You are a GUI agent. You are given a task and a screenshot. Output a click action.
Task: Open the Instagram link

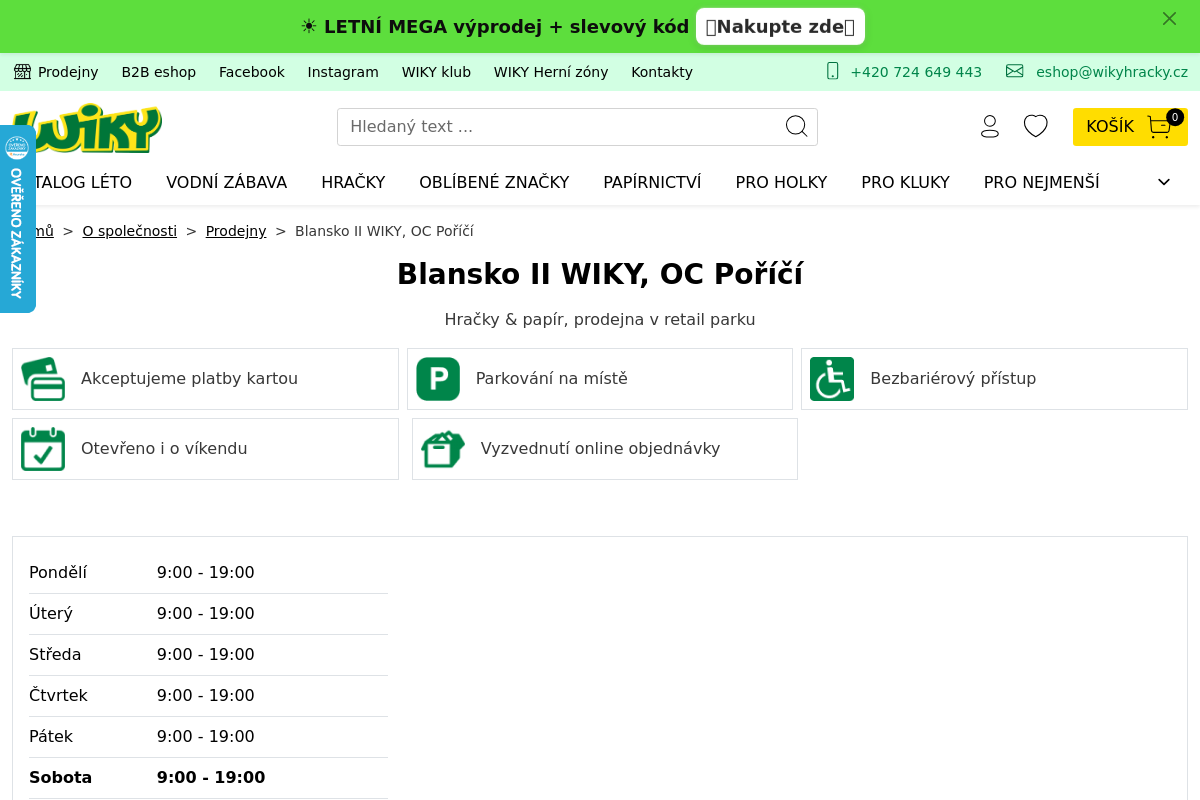[343, 72]
